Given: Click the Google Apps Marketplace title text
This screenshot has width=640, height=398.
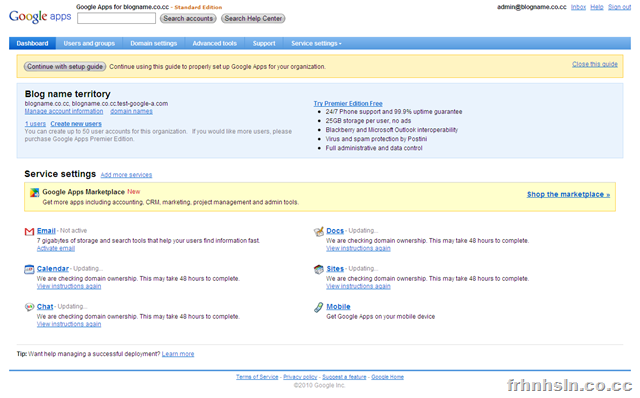Looking at the screenshot, I should coord(84,192).
